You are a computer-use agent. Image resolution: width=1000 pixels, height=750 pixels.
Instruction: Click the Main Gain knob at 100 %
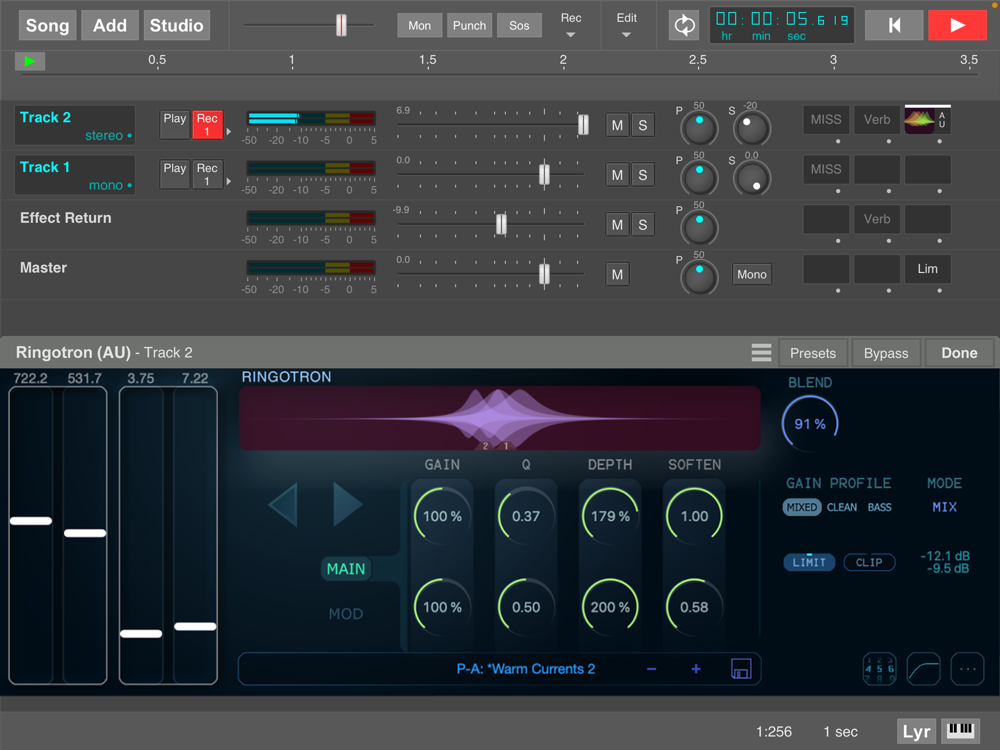point(442,516)
